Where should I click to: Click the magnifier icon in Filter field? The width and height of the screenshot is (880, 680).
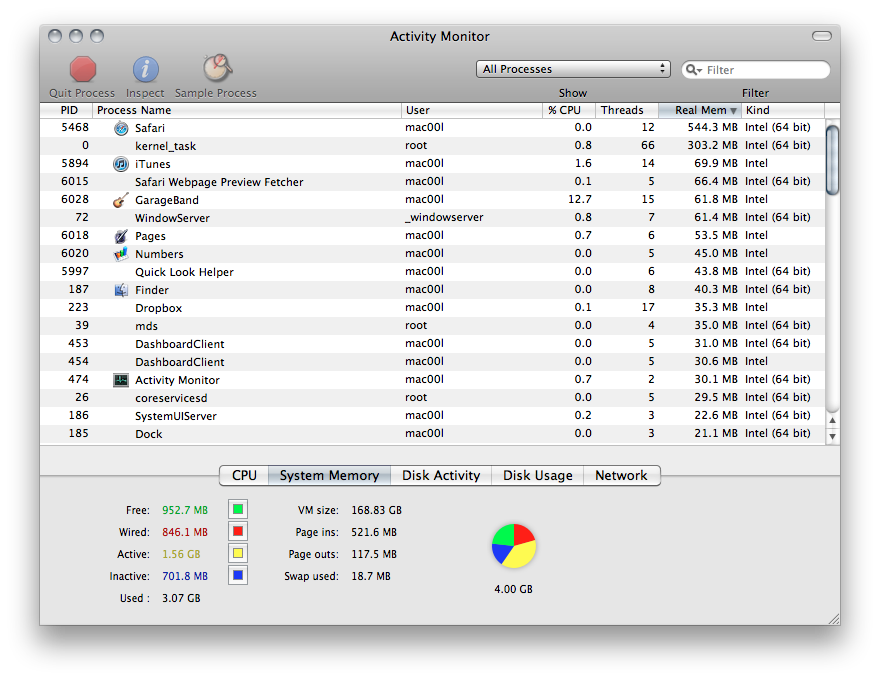[693, 70]
